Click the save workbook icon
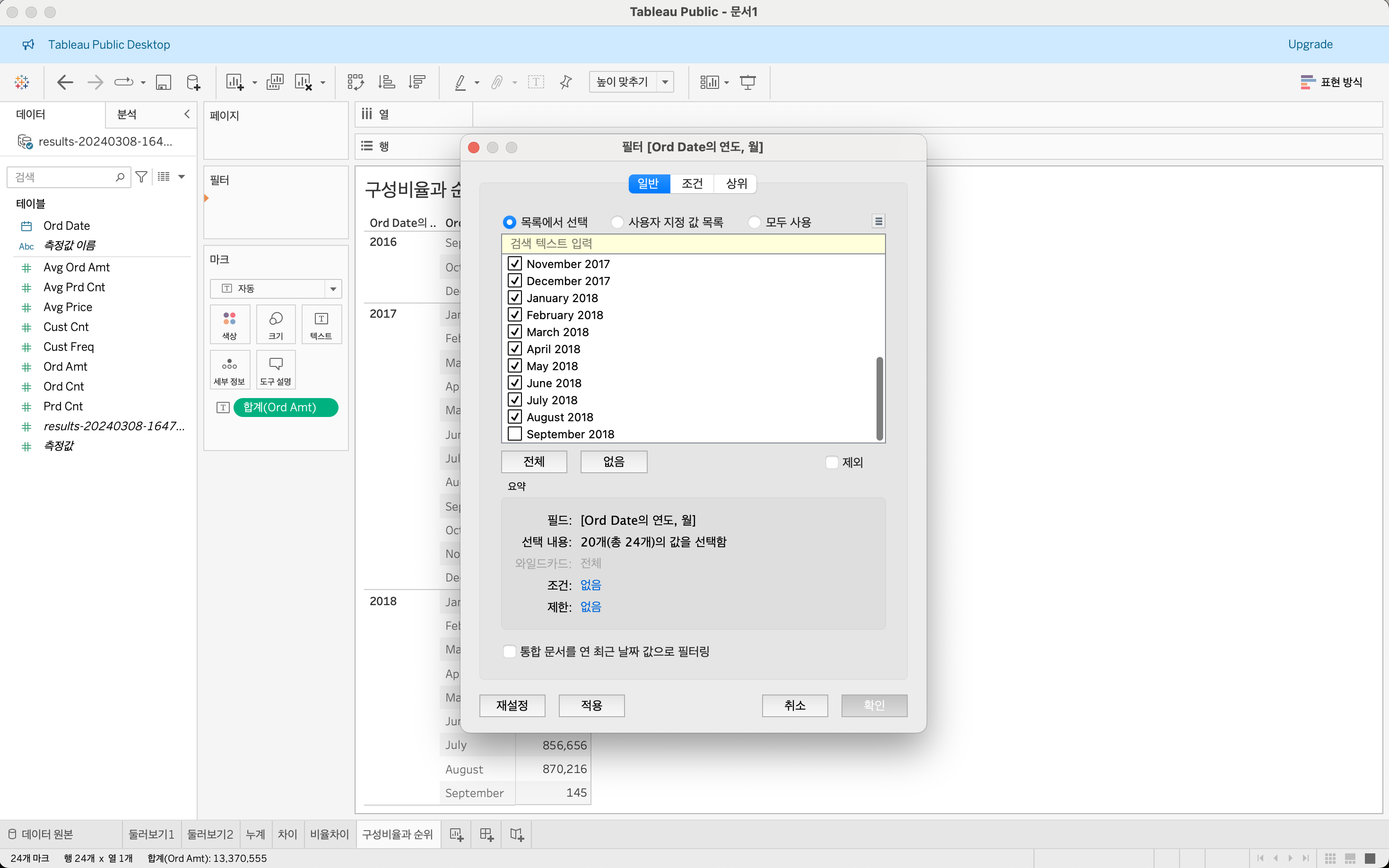The height and width of the screenshot is (868, 1389). click(164, 82)
